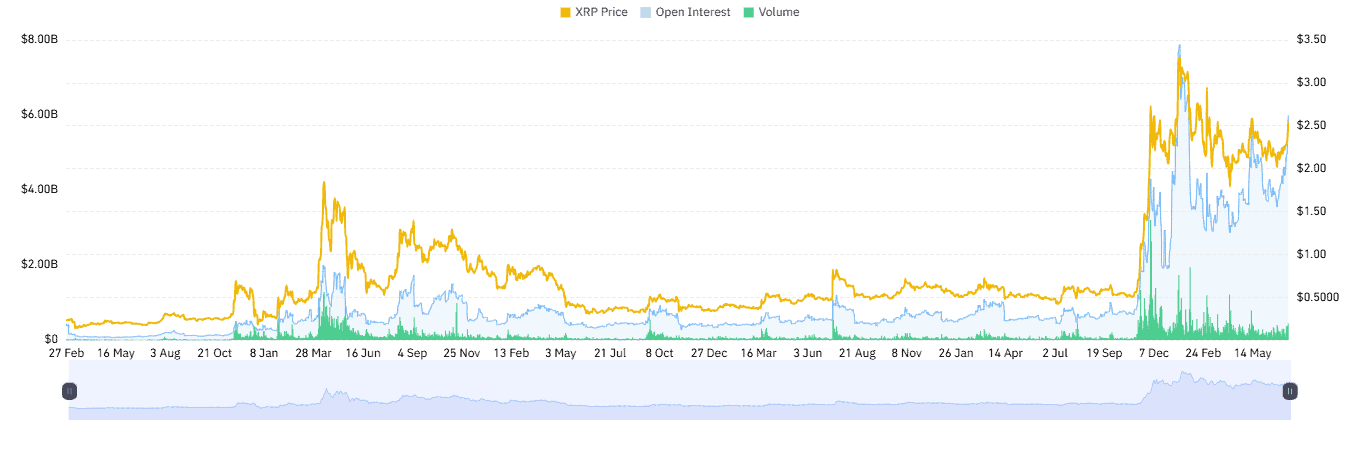Screen dimensions: 1360x450
Task: Click the $8.00B left axis label
Action: (x=40, y=39)
